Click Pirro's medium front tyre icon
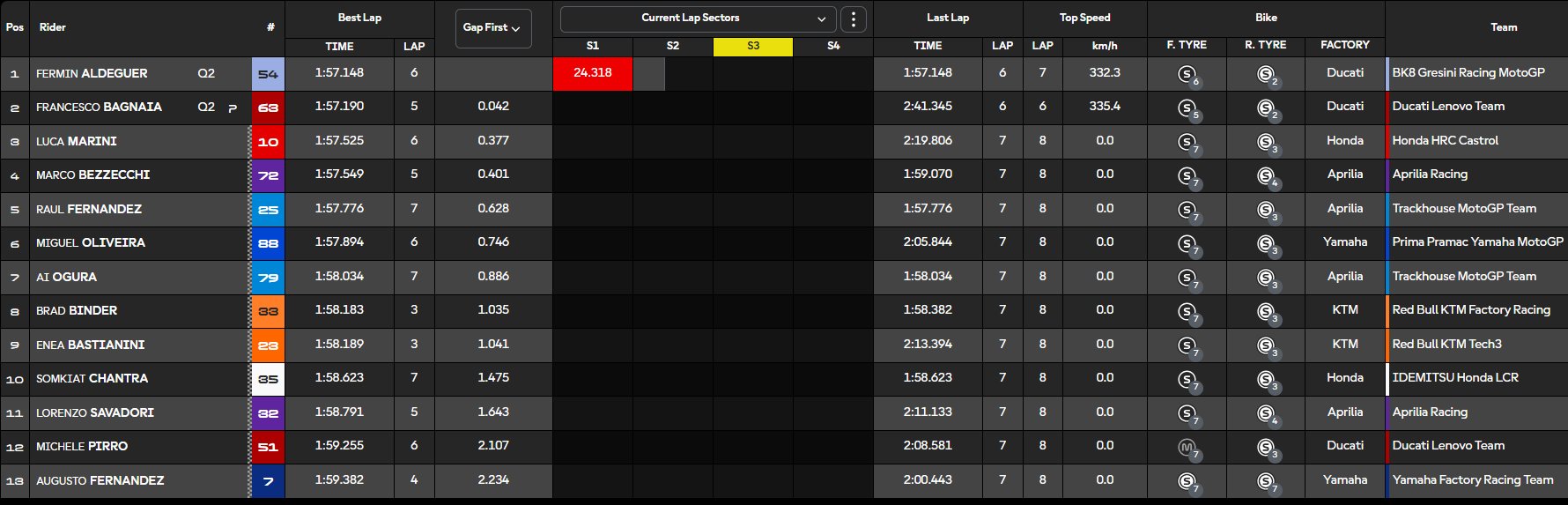The width and height of the screenshot is (1568, 505). [1187, 448]
